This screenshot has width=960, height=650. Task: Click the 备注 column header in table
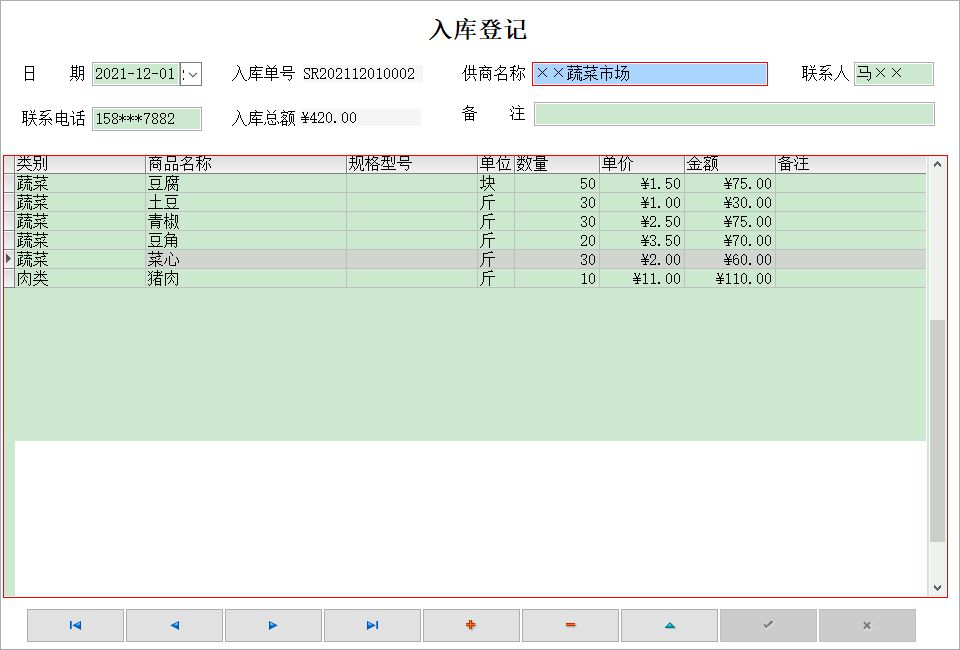tap(850, 164)
